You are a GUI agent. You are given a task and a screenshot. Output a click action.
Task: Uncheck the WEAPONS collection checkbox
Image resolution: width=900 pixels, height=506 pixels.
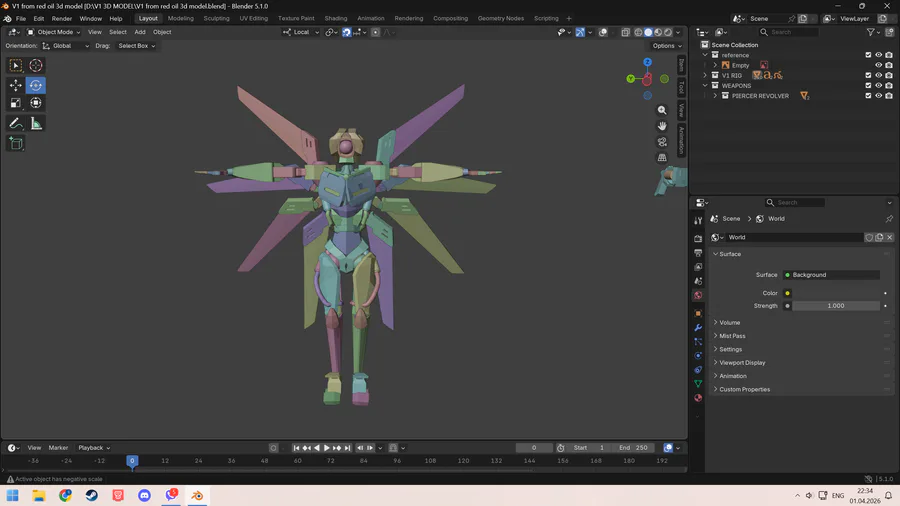(x=868, y=86)
